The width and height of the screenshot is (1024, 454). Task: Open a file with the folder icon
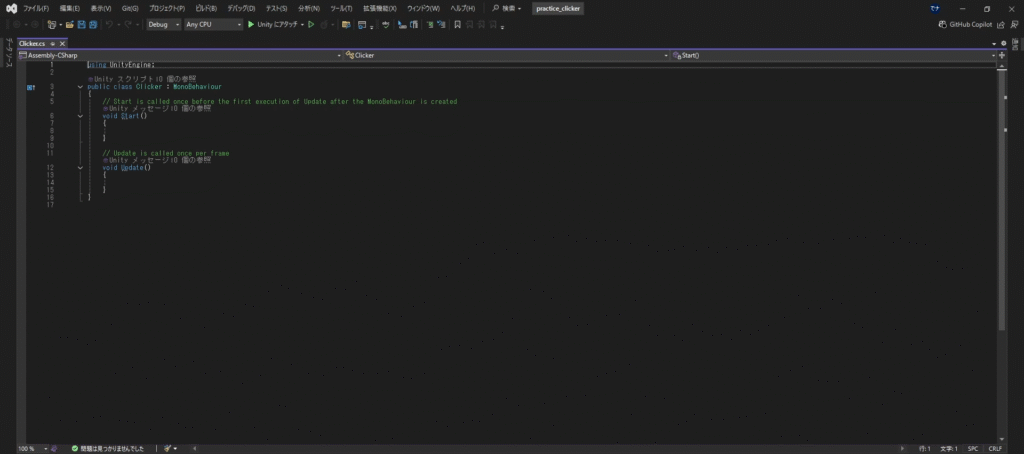pos(69,24)
